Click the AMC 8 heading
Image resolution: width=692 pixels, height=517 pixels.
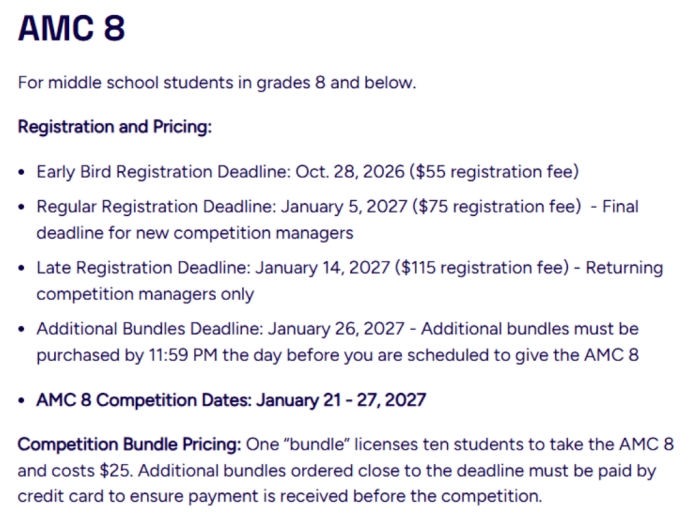[71, 28]
